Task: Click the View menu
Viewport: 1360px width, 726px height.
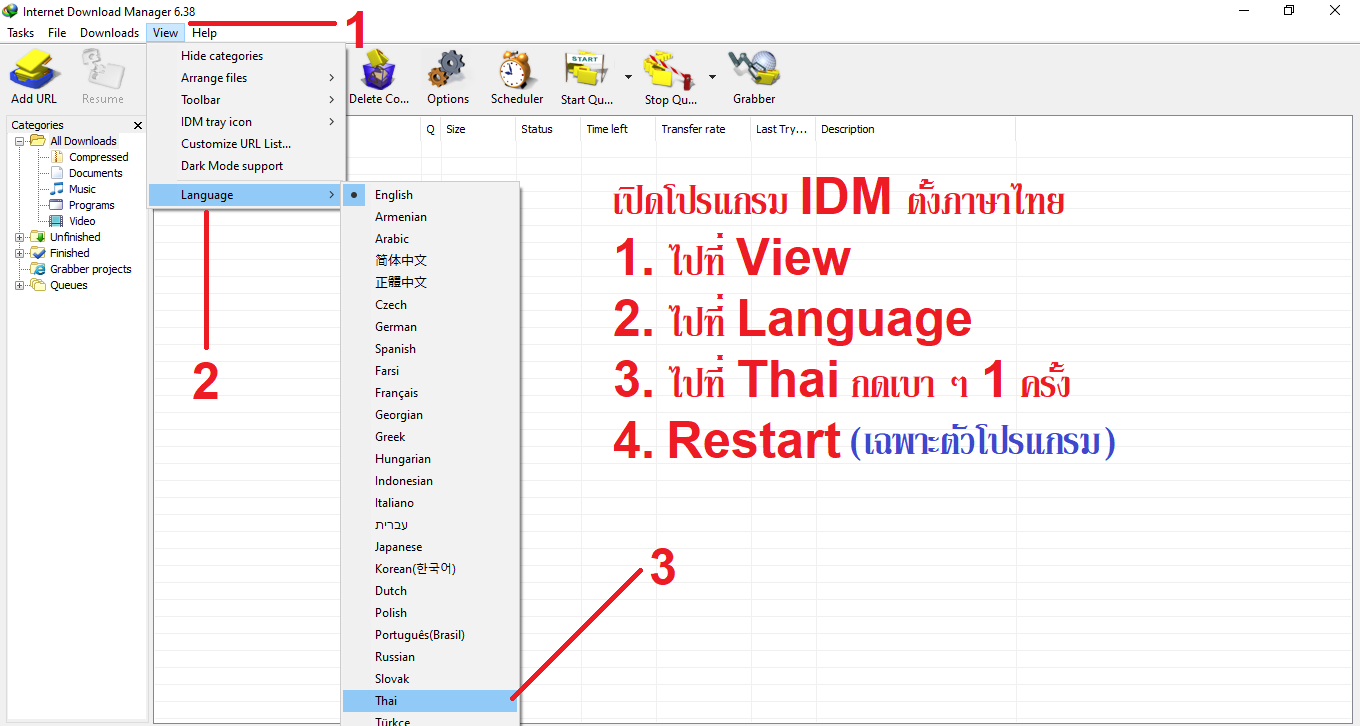Action: (166, 33)
